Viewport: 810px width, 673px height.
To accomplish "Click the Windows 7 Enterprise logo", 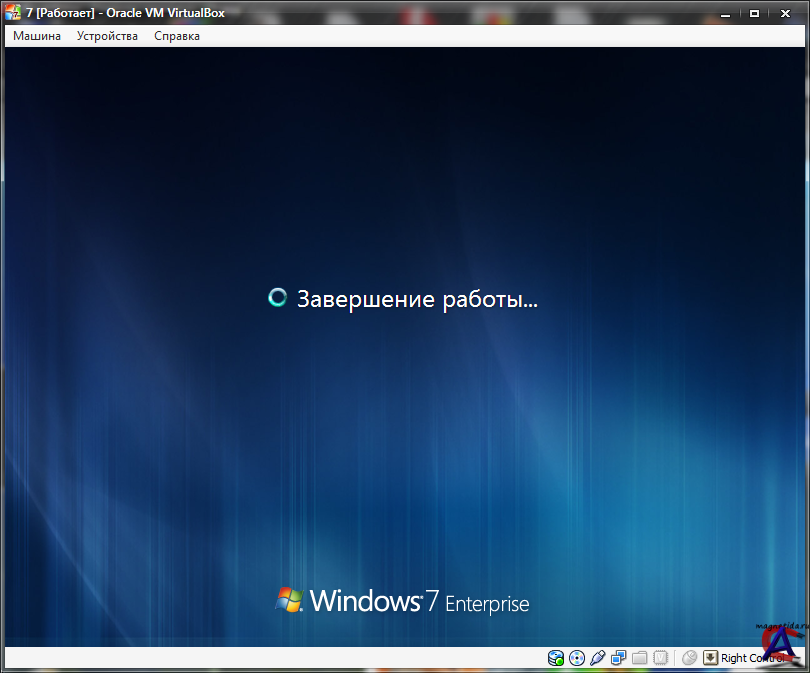I will [x=402, y=601].
